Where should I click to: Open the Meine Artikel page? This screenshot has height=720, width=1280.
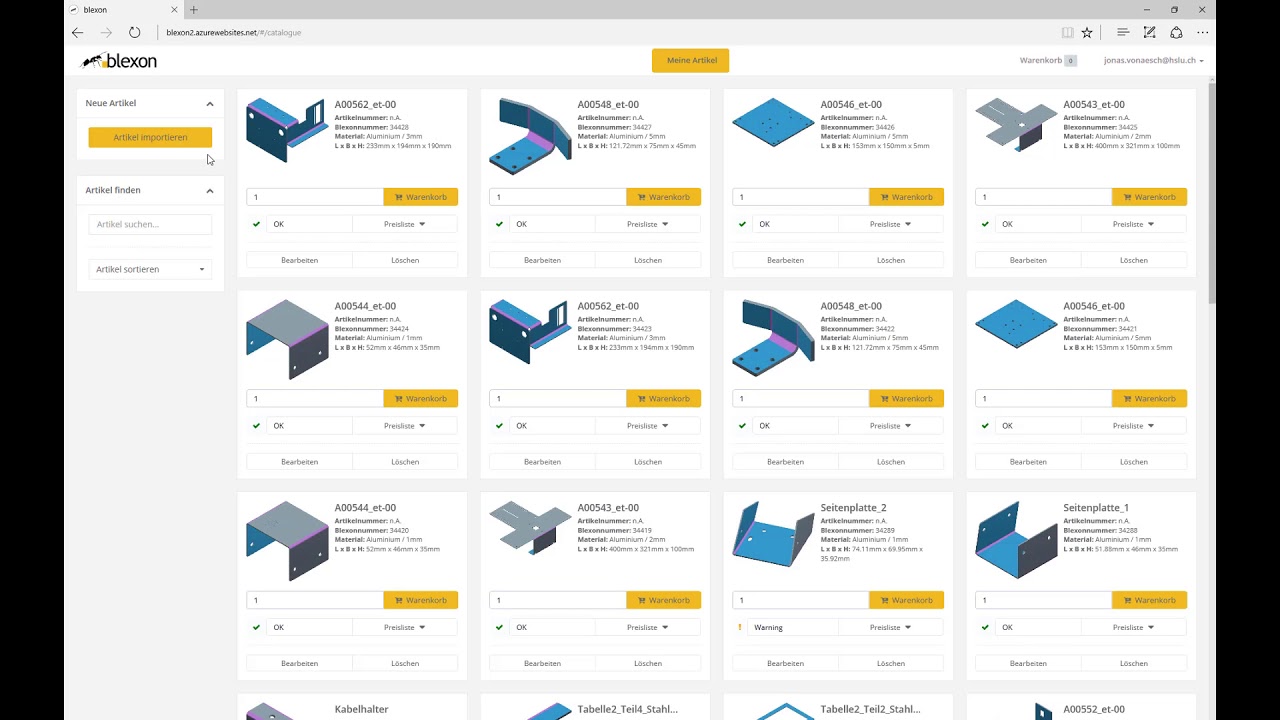click(x=691, y=61)
